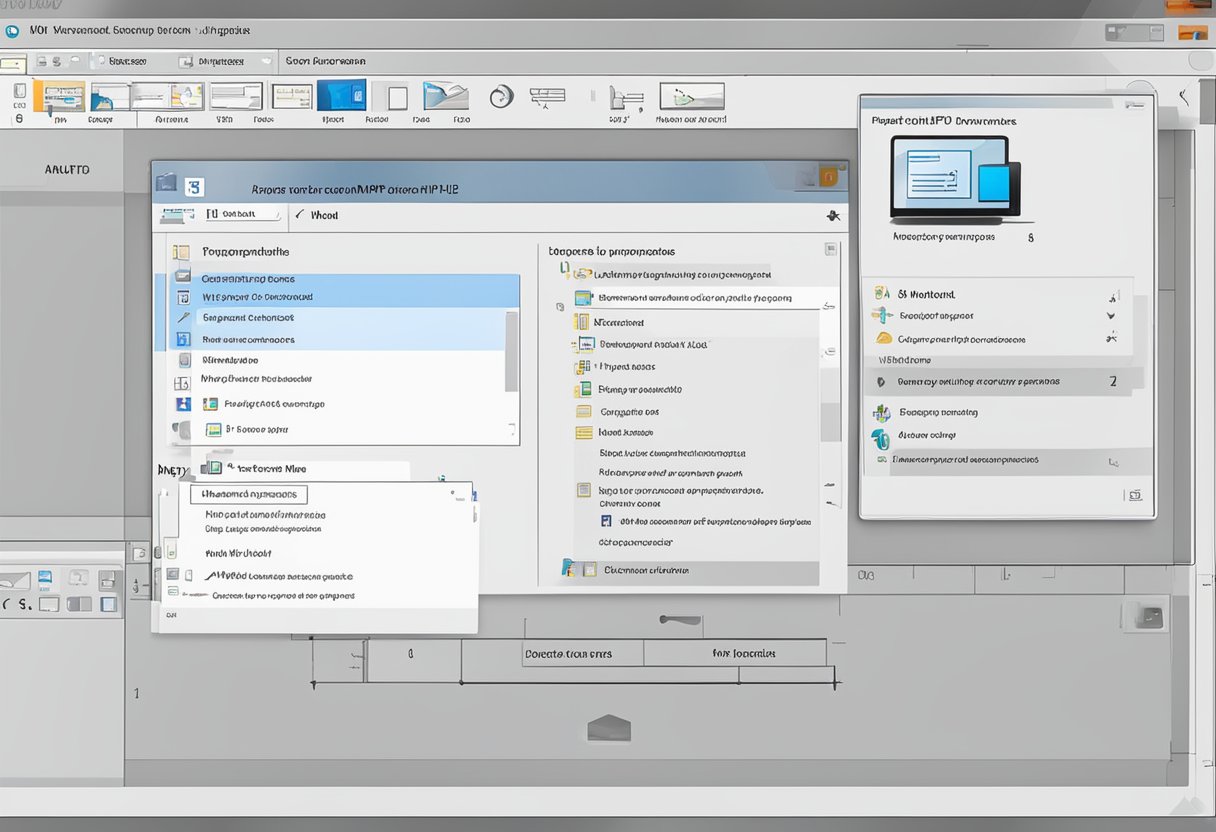
Task: Click the yellow warning triangle in the side panel
Action: pyautogui.click(x=881, y=339)
